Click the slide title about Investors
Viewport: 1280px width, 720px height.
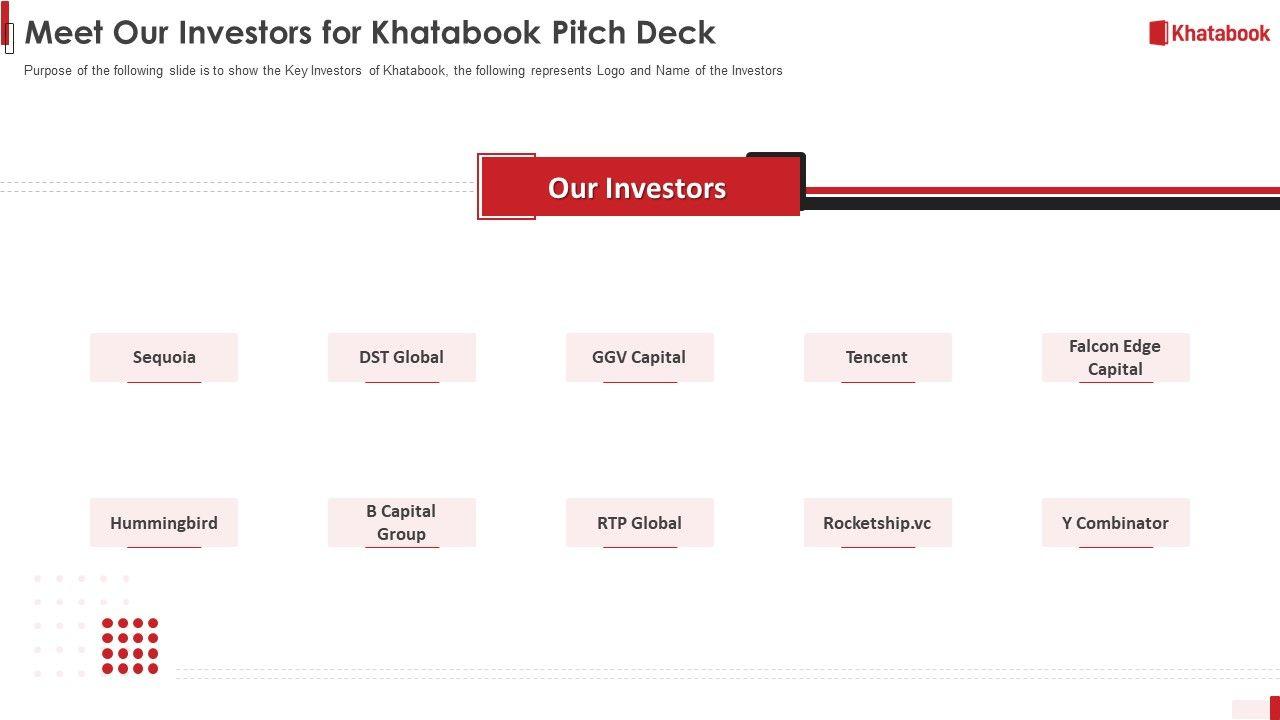pos(370,33)
